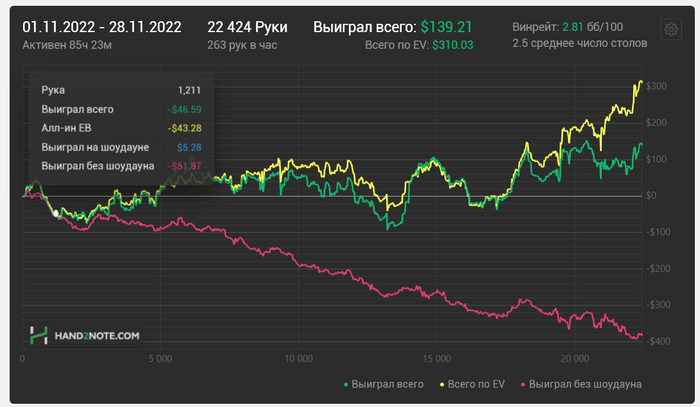Viewport: 700px width, 407px height.
Task: Click the 'Винрейт:' header label
Action: coord(536,27)
